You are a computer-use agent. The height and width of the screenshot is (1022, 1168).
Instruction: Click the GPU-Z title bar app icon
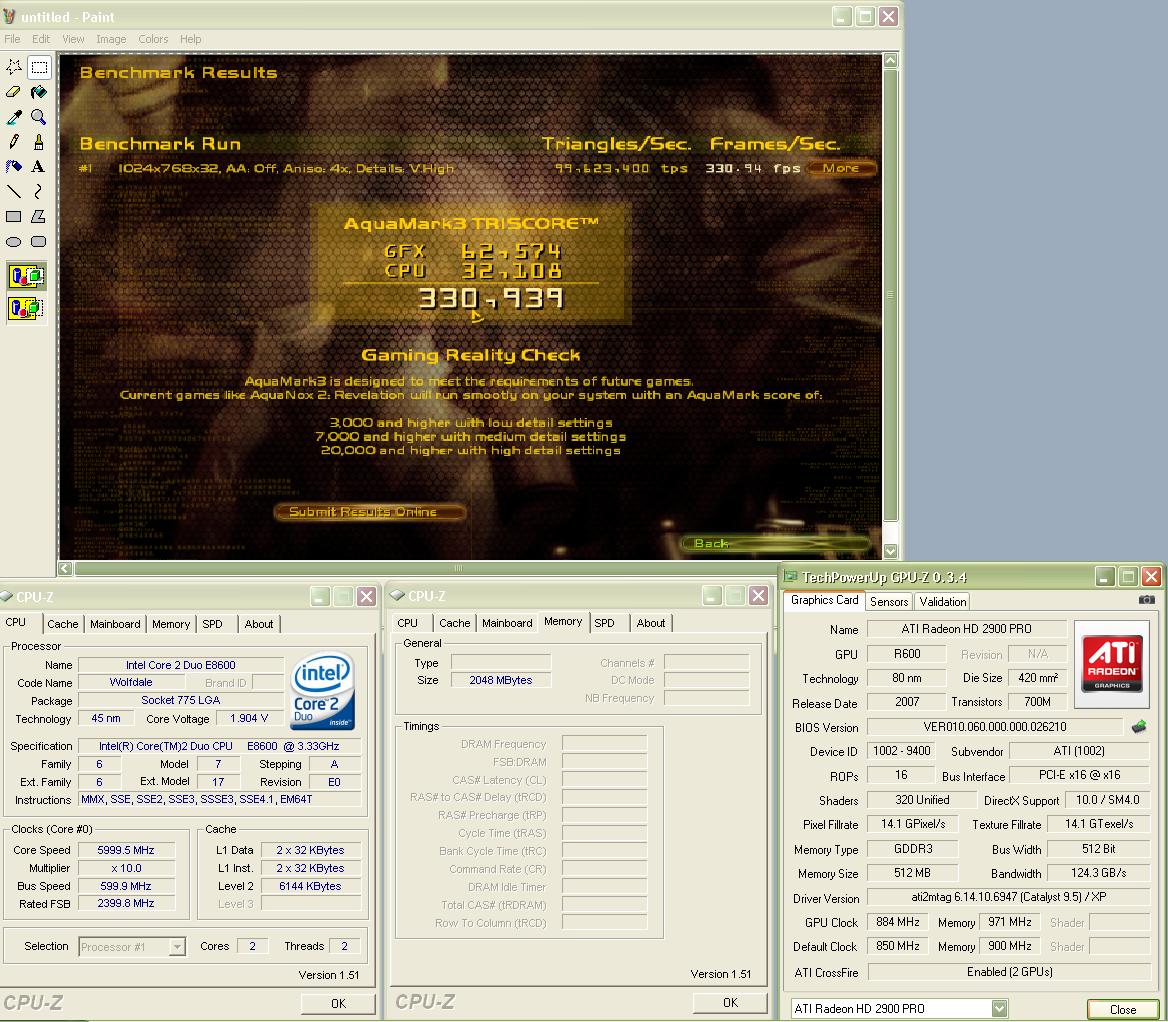[790, 576]
